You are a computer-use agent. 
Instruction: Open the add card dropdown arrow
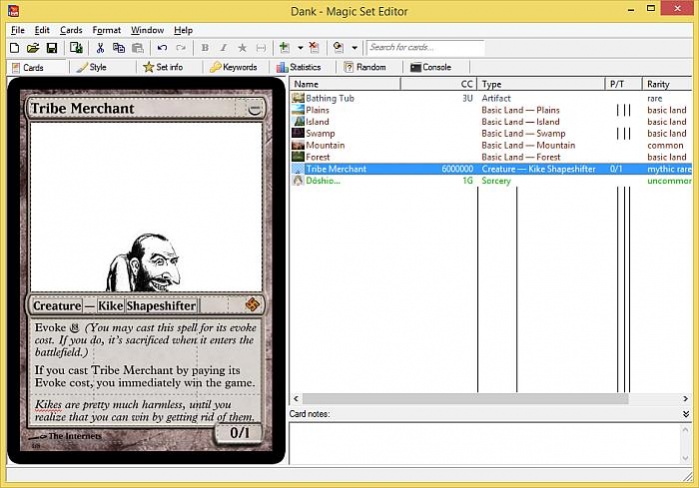pos(300,48)
